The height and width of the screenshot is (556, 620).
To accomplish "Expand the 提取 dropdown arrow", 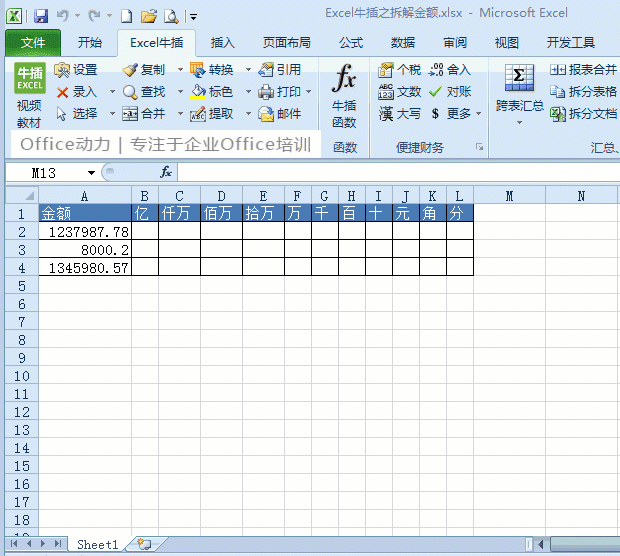I will click(x=248, y=114).
